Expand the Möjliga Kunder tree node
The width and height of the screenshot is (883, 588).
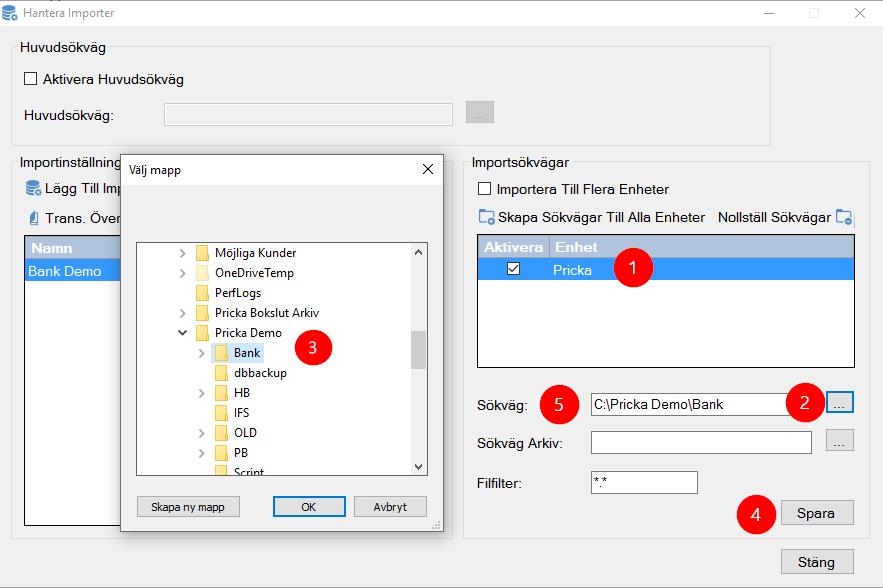pyautogui.click(x=182, y=253)
